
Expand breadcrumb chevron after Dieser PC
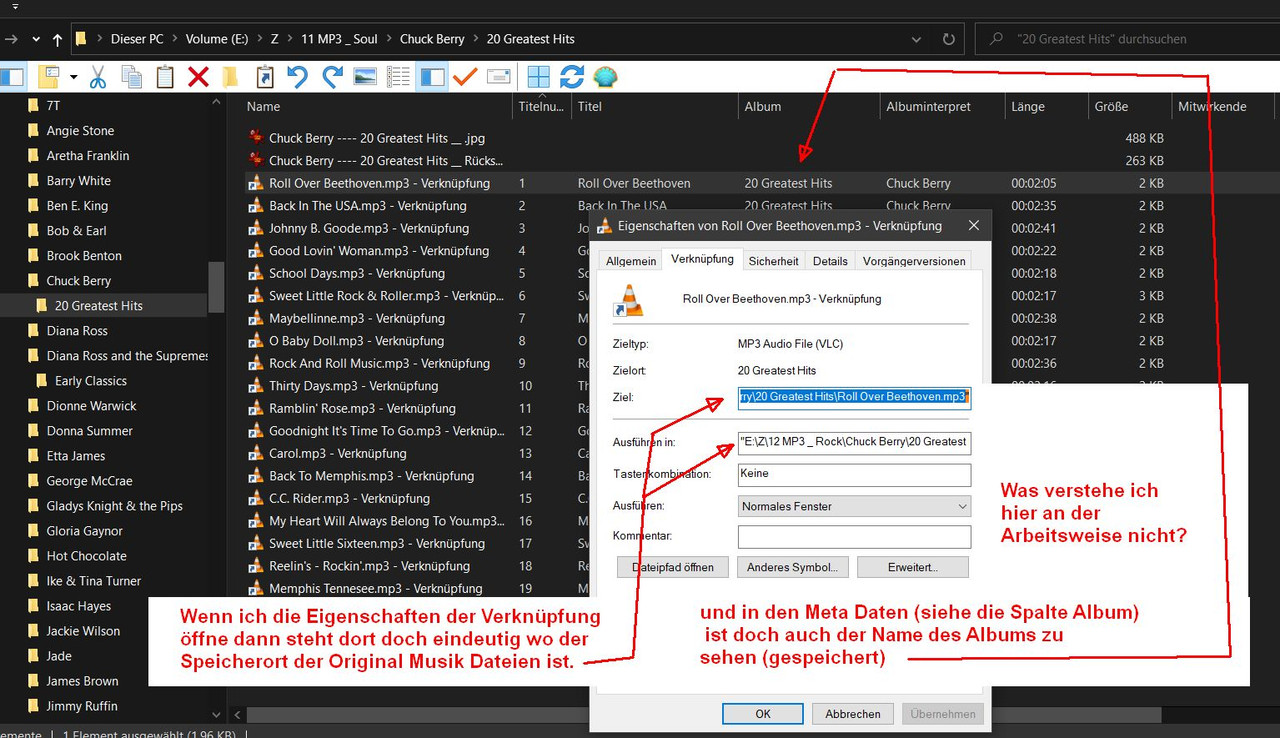(x=174, y=39)
